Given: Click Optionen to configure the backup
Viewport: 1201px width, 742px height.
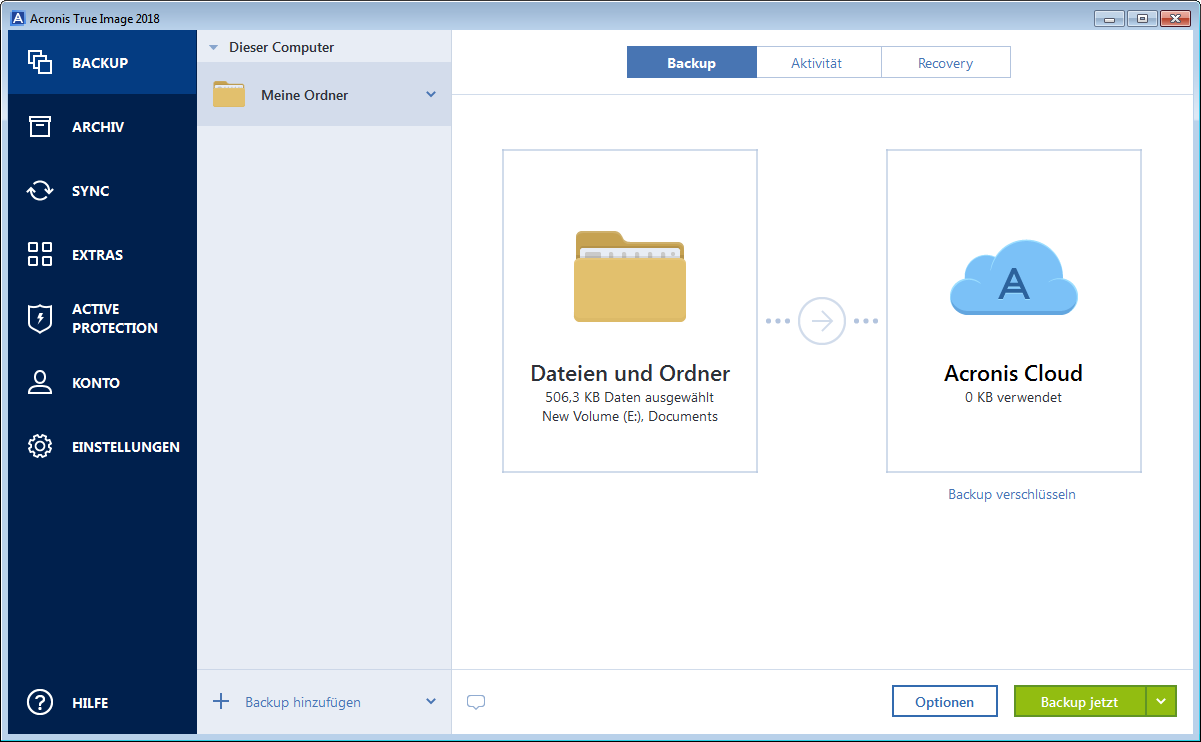Looking at the screenshot, I should (x=944, y=701).
